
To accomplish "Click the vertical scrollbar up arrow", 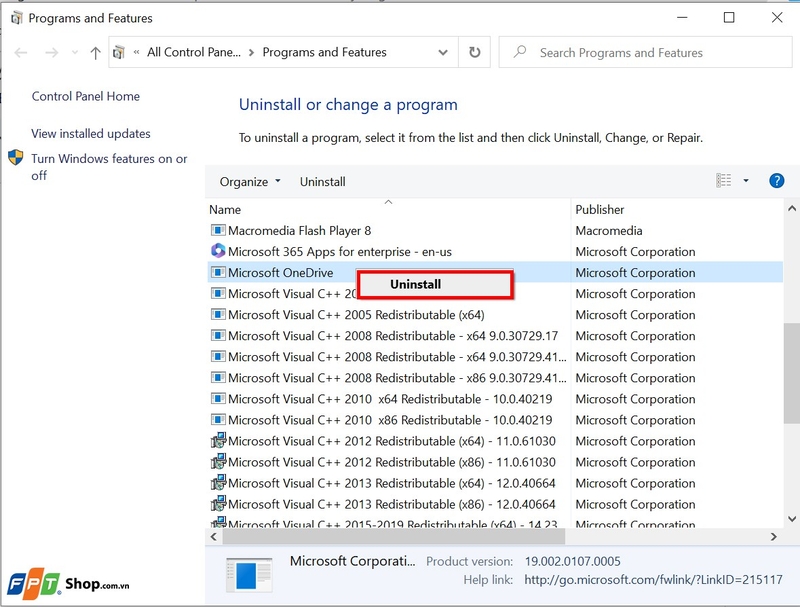I will click(x=792, y=208).
